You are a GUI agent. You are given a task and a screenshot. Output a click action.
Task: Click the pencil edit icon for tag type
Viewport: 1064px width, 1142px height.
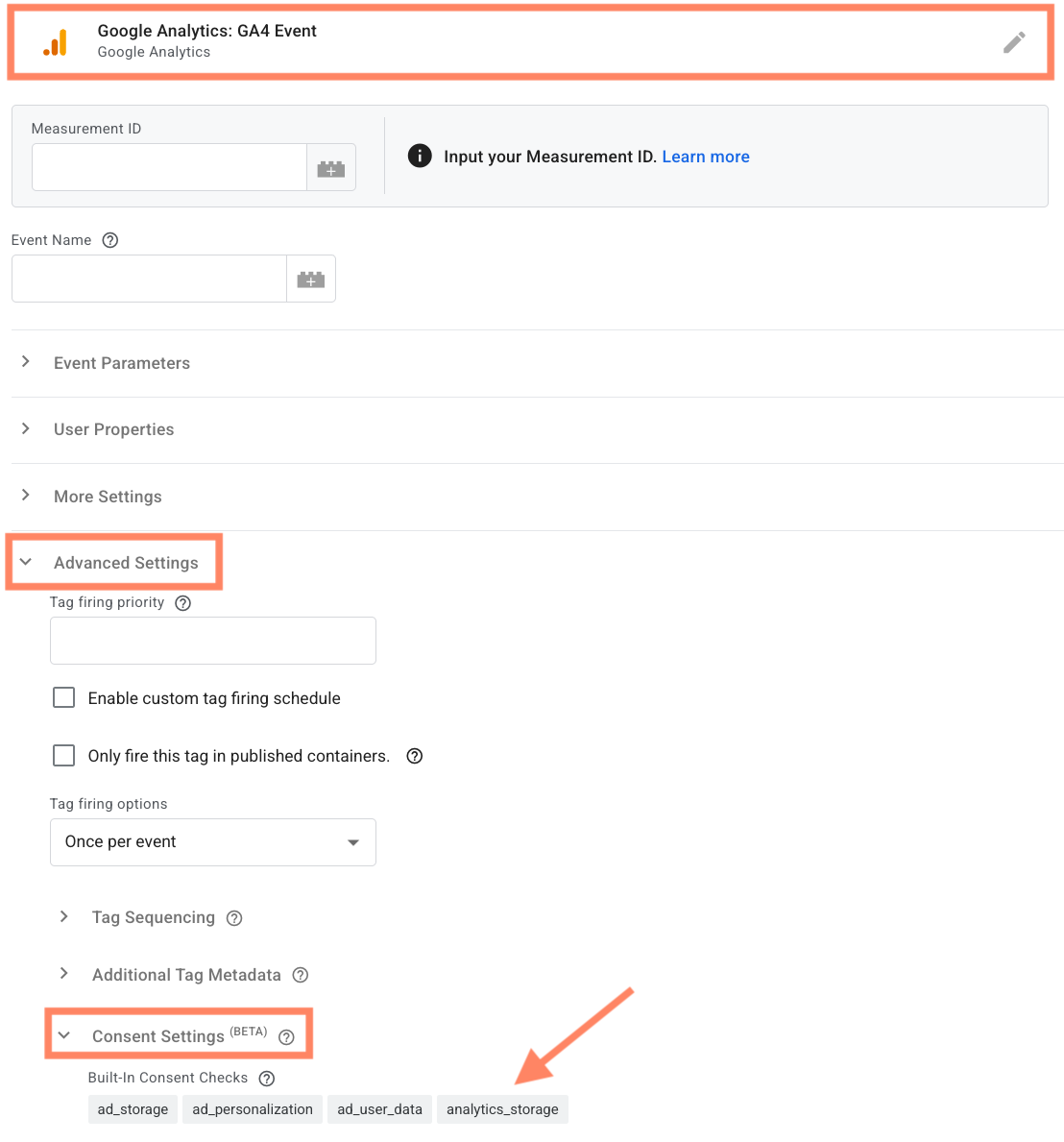pyautogui.click(x=1014, y=42)
